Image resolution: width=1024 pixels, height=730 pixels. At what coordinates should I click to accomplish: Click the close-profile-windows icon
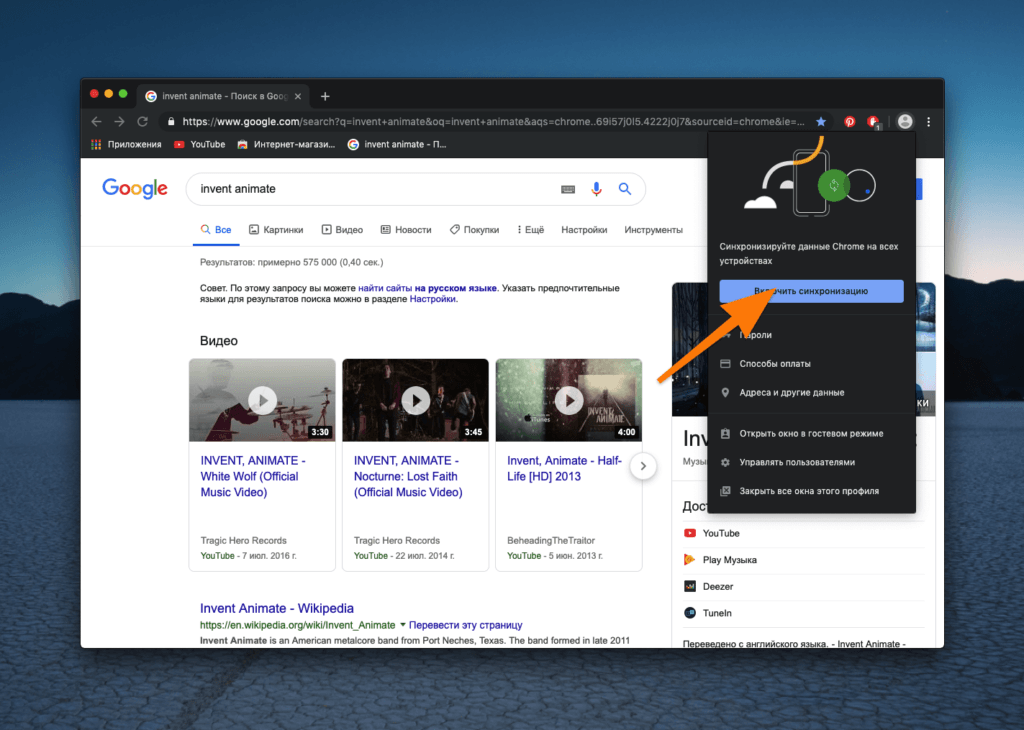tap(725, 491)
